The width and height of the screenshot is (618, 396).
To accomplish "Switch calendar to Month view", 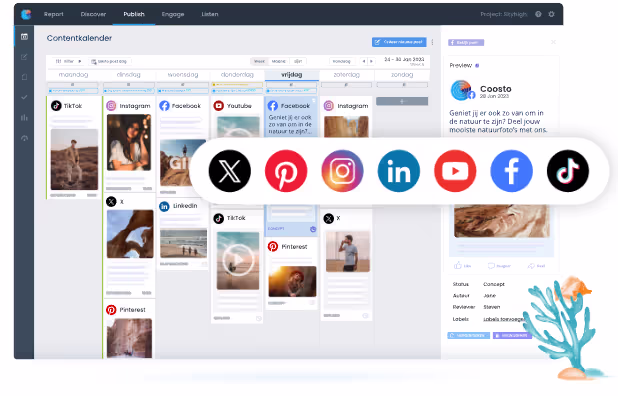I will coord(279,61).
